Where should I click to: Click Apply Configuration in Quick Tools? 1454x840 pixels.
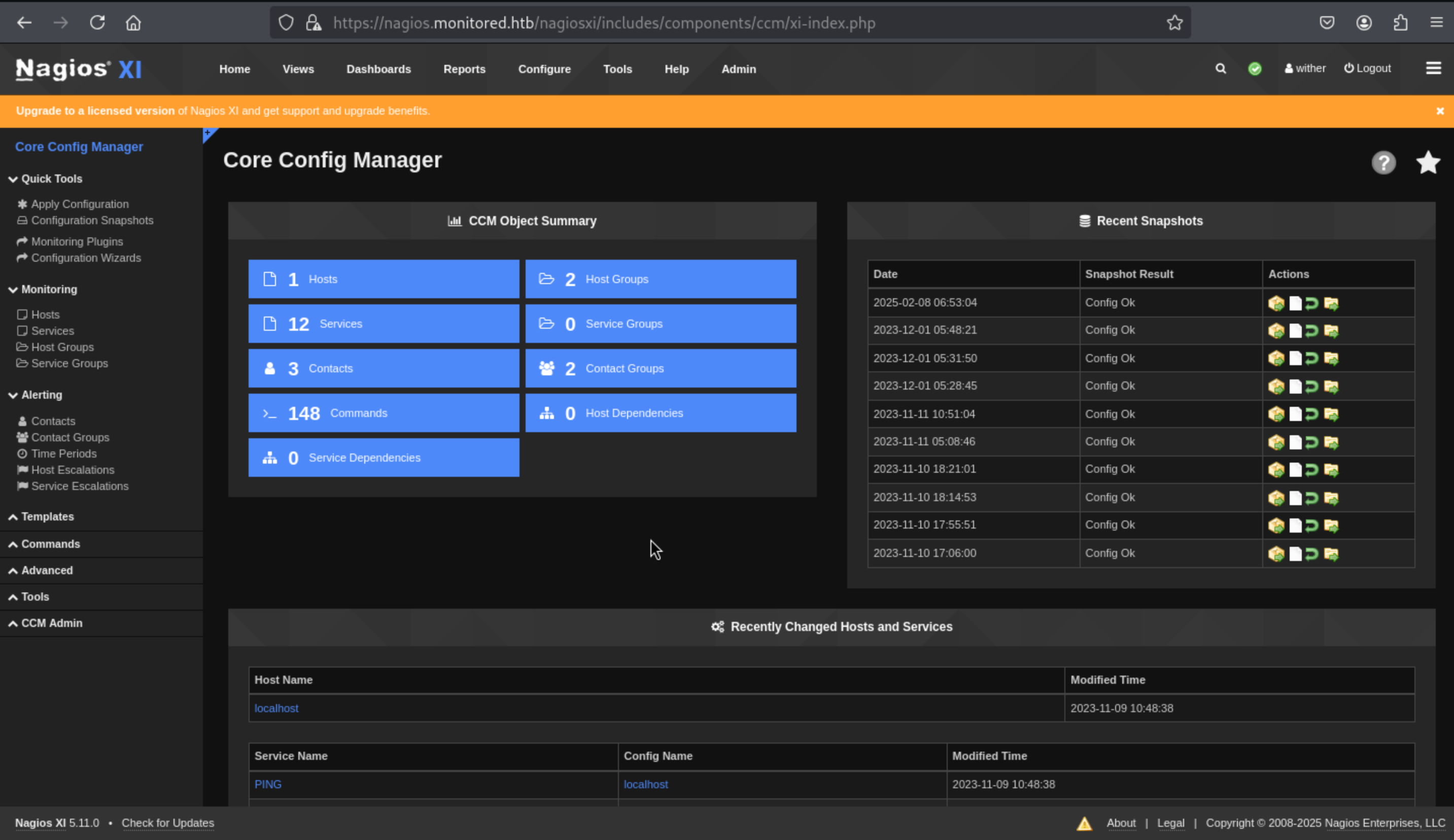pyautogui.click(x=80, y=204)
